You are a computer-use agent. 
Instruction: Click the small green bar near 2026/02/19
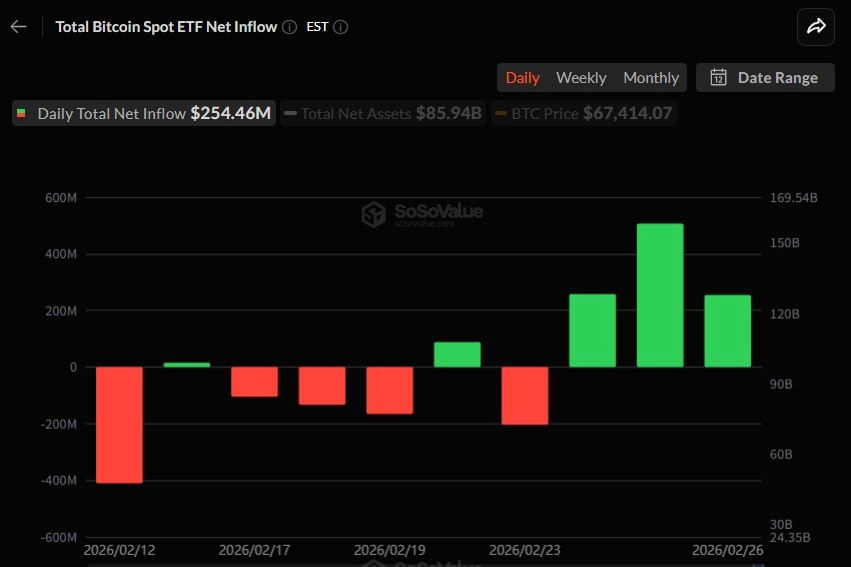coord(458,354)
